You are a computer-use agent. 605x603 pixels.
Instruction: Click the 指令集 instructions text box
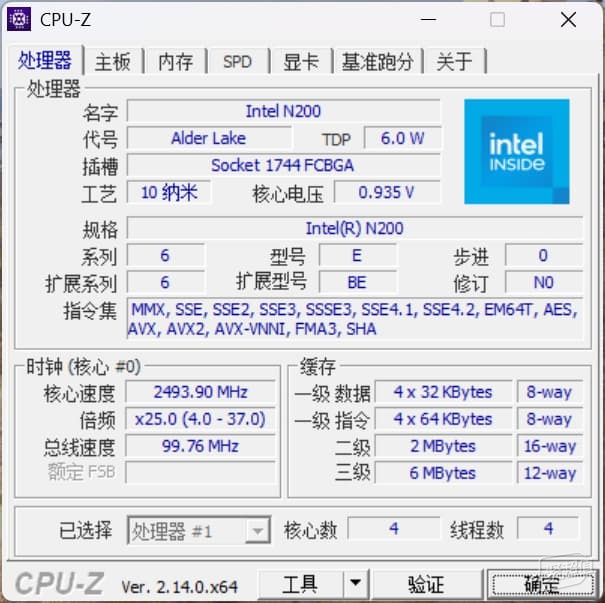355,319
